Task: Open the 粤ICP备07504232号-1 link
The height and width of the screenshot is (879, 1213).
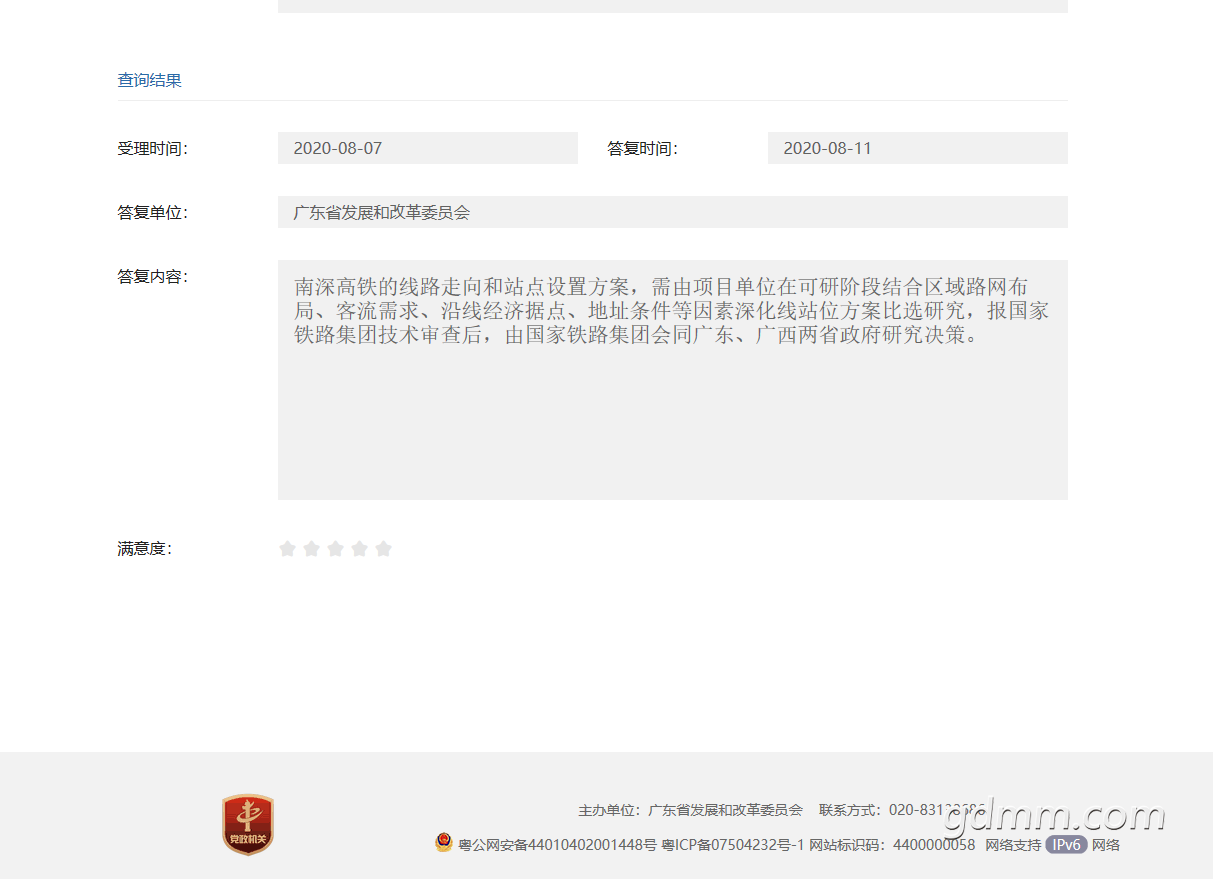Action: [733, 845]
